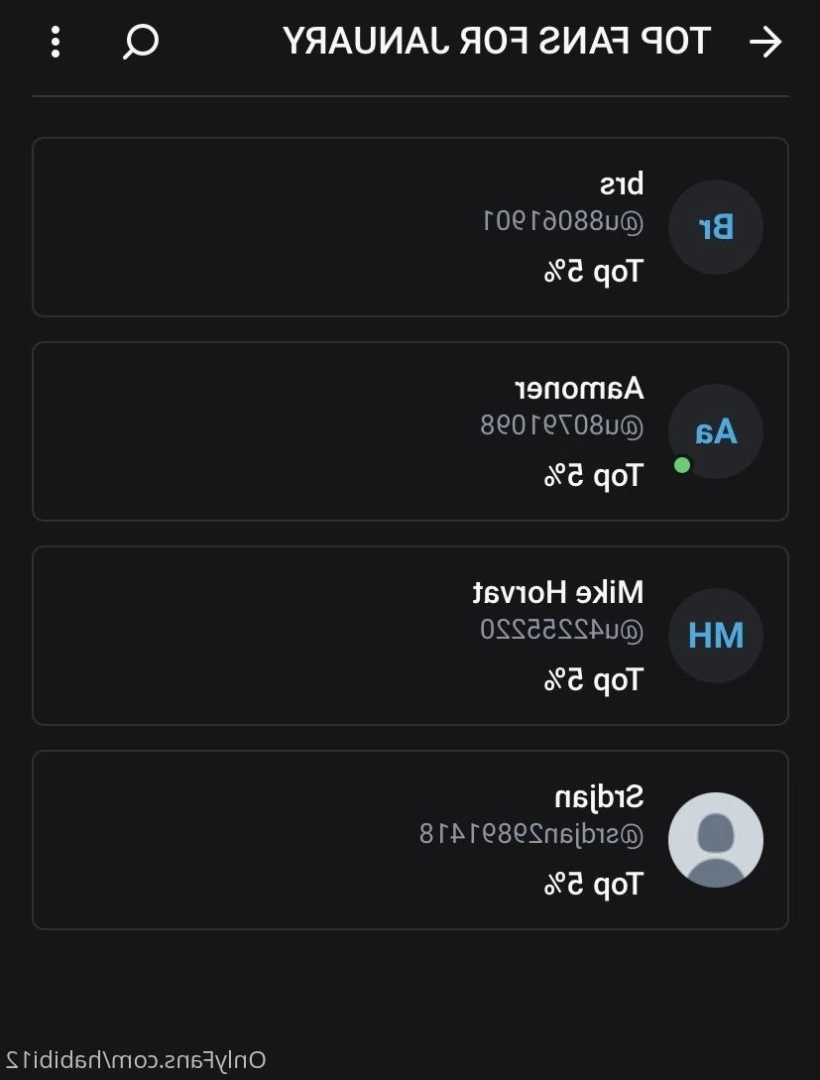Open the three-dot options menu

pos(56,42)
